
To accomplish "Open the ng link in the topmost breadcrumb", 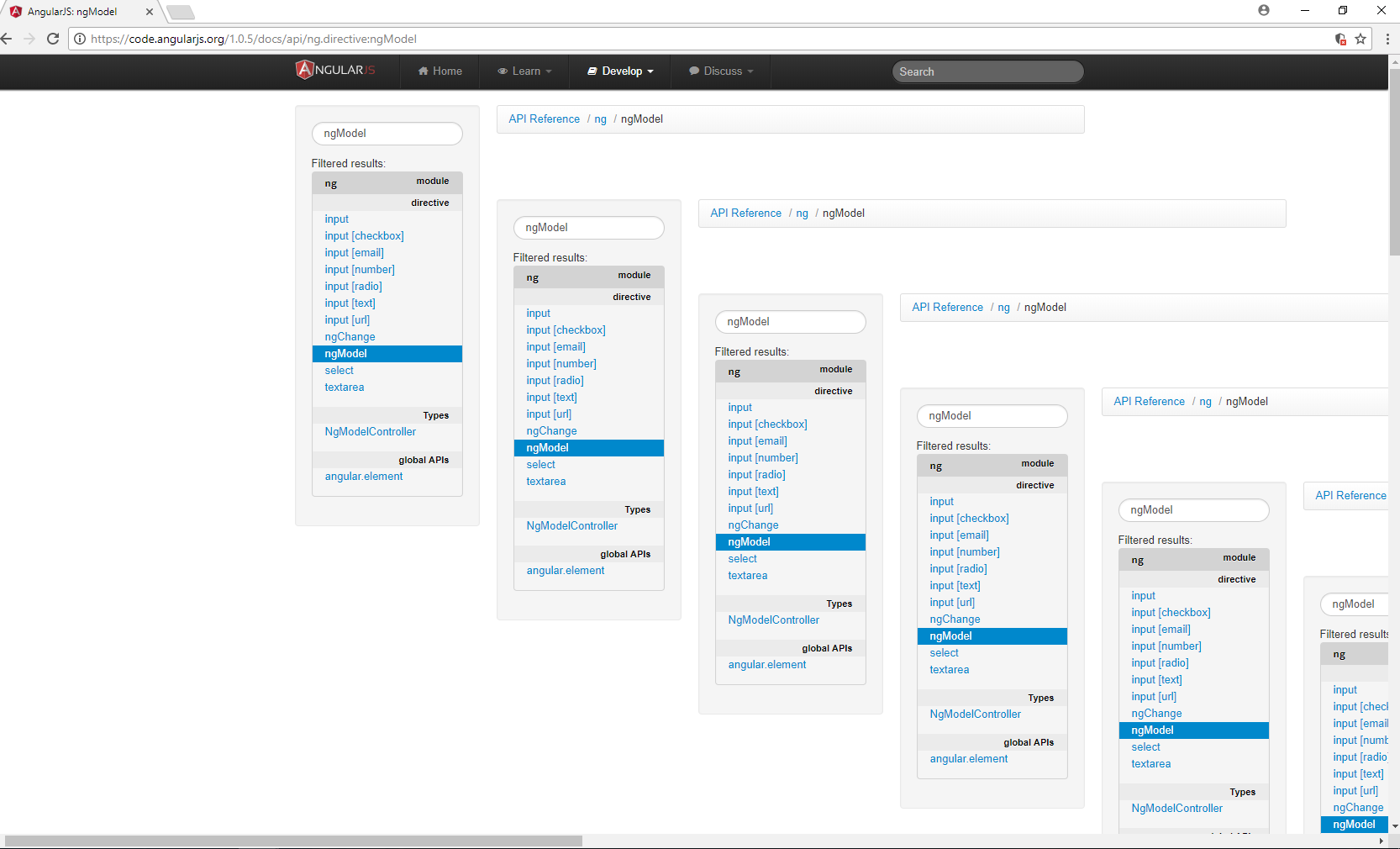I will (x=600, y=119).
